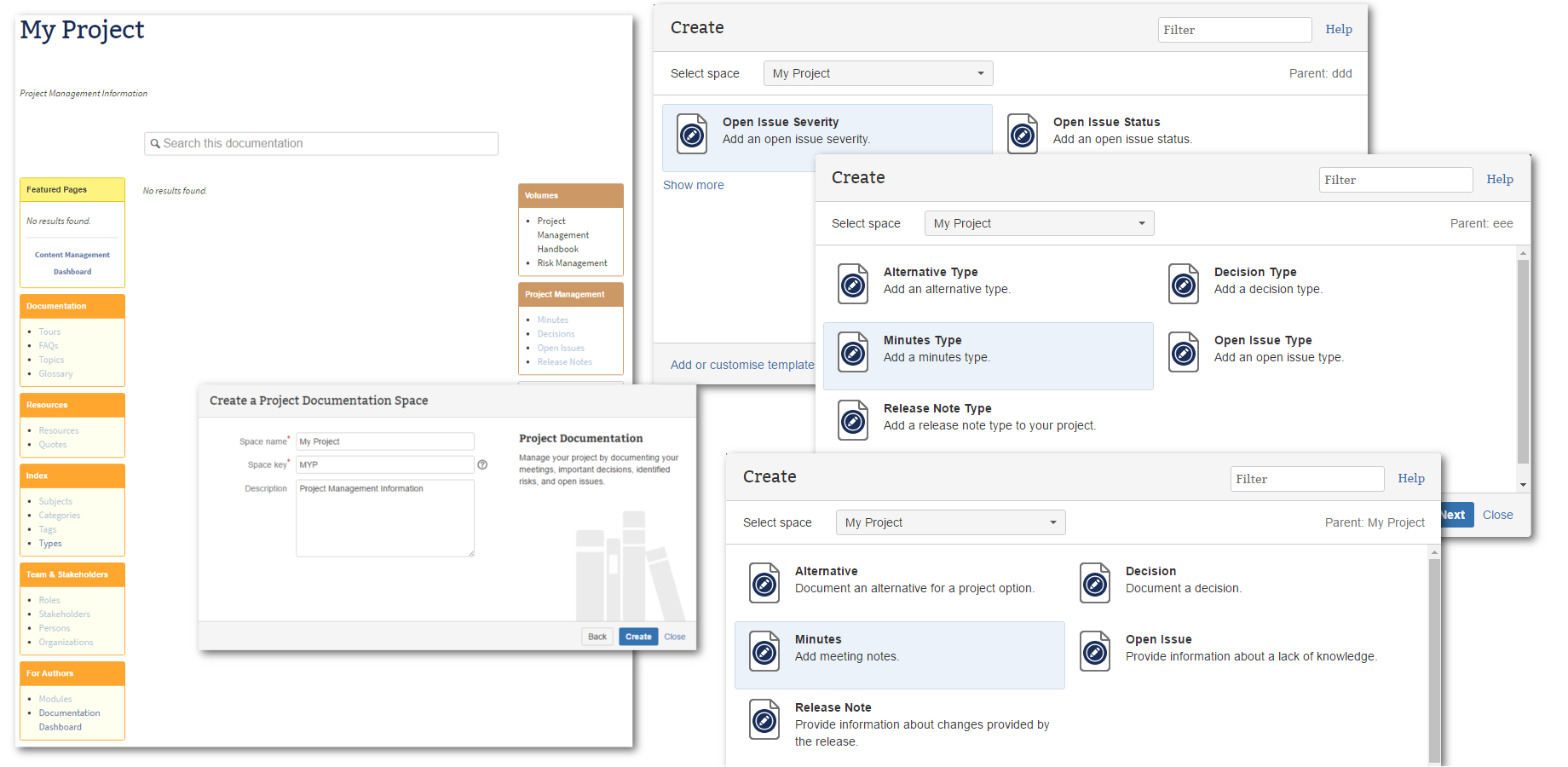Click the Minutes template icon
This screenshot has height=767, width=1568.
pyautogui.click(x=764, y=651)
